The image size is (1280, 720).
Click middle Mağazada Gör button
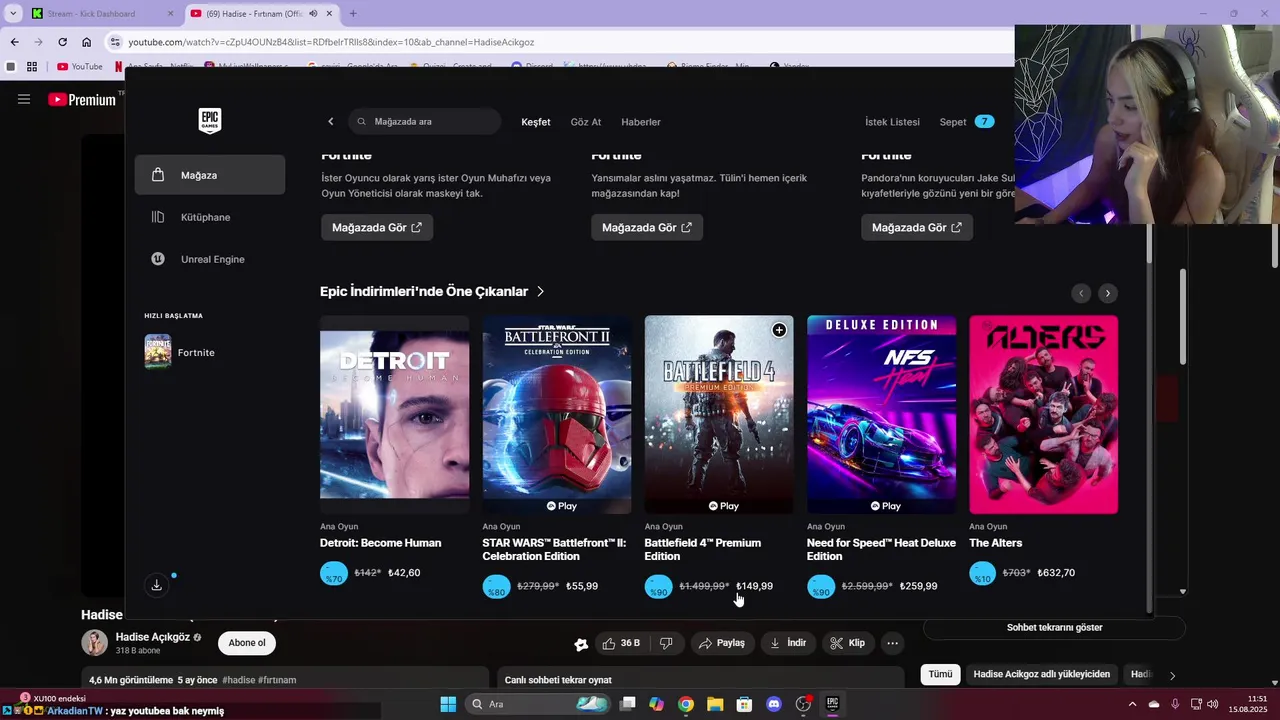647,227
